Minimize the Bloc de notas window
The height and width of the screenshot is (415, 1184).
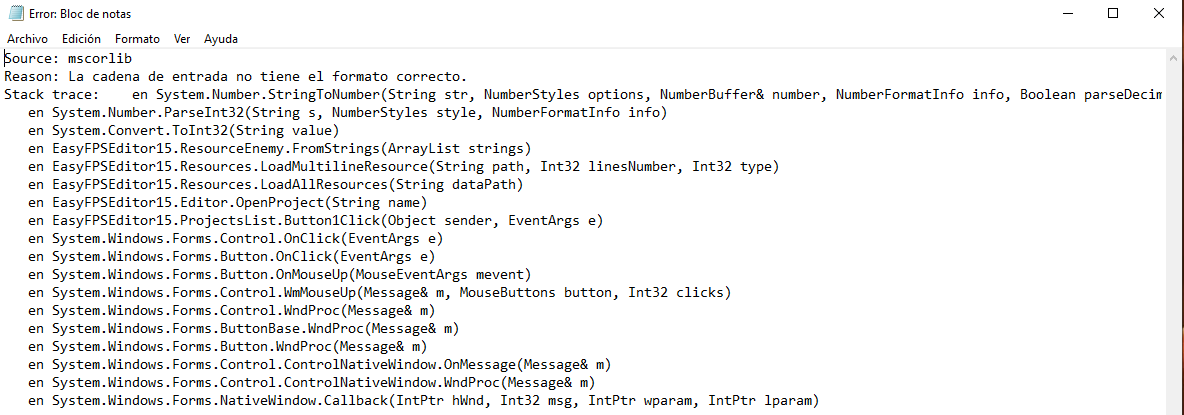tap(1067, 14)
